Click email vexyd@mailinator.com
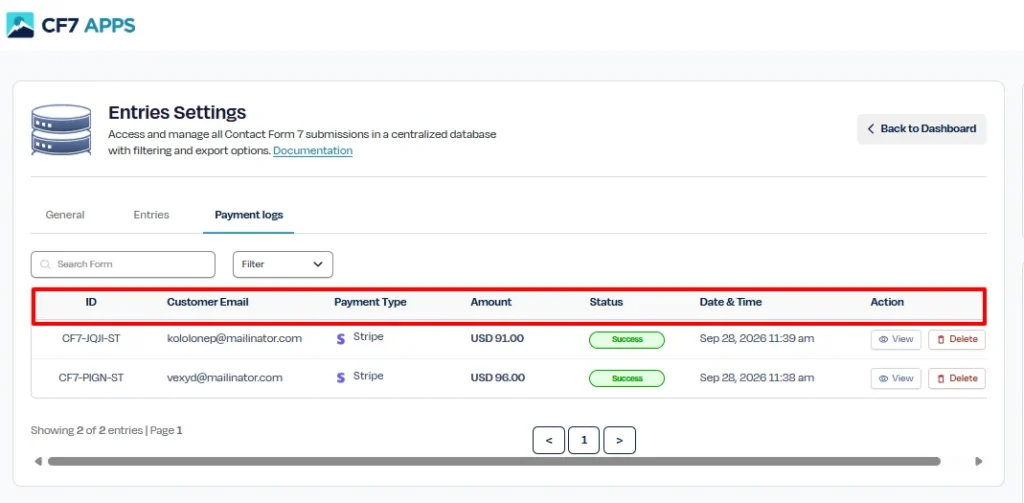The image size is (1024, 503). [225, 378]
